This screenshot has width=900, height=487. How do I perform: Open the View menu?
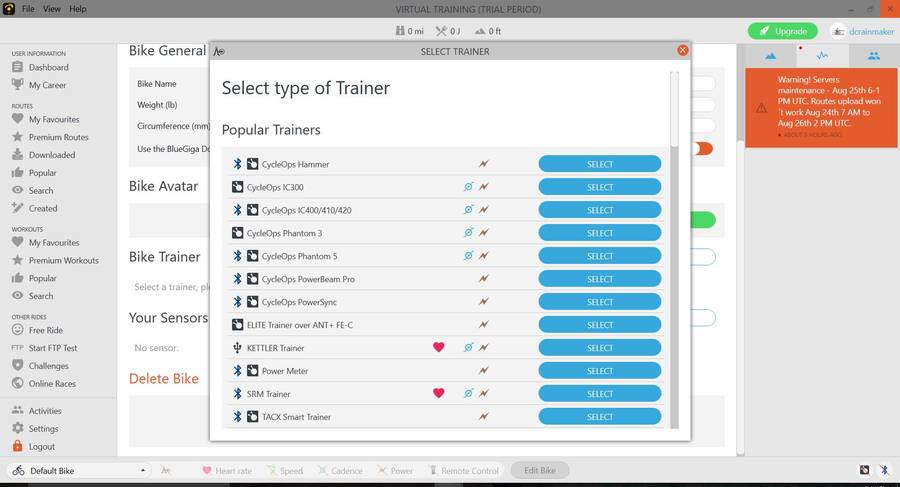[52, 9]
